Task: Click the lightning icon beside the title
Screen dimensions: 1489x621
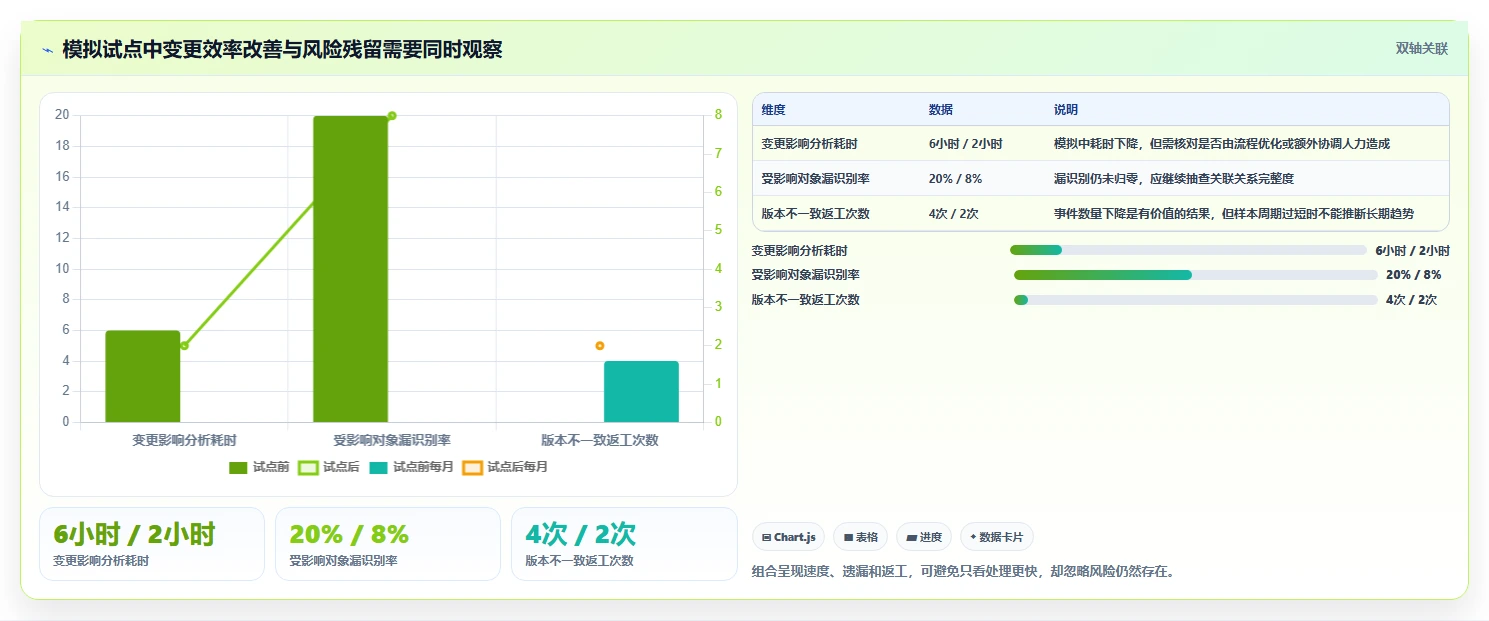Action: [48, 50]
